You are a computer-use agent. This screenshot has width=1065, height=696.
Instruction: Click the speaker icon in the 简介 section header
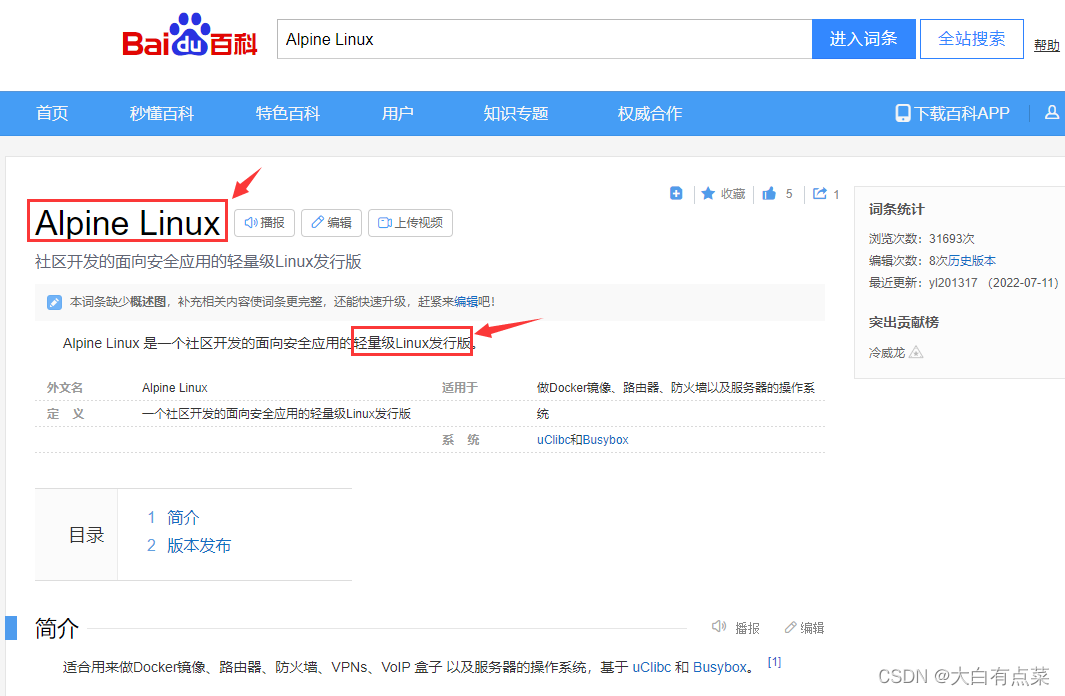pos(719,627)
